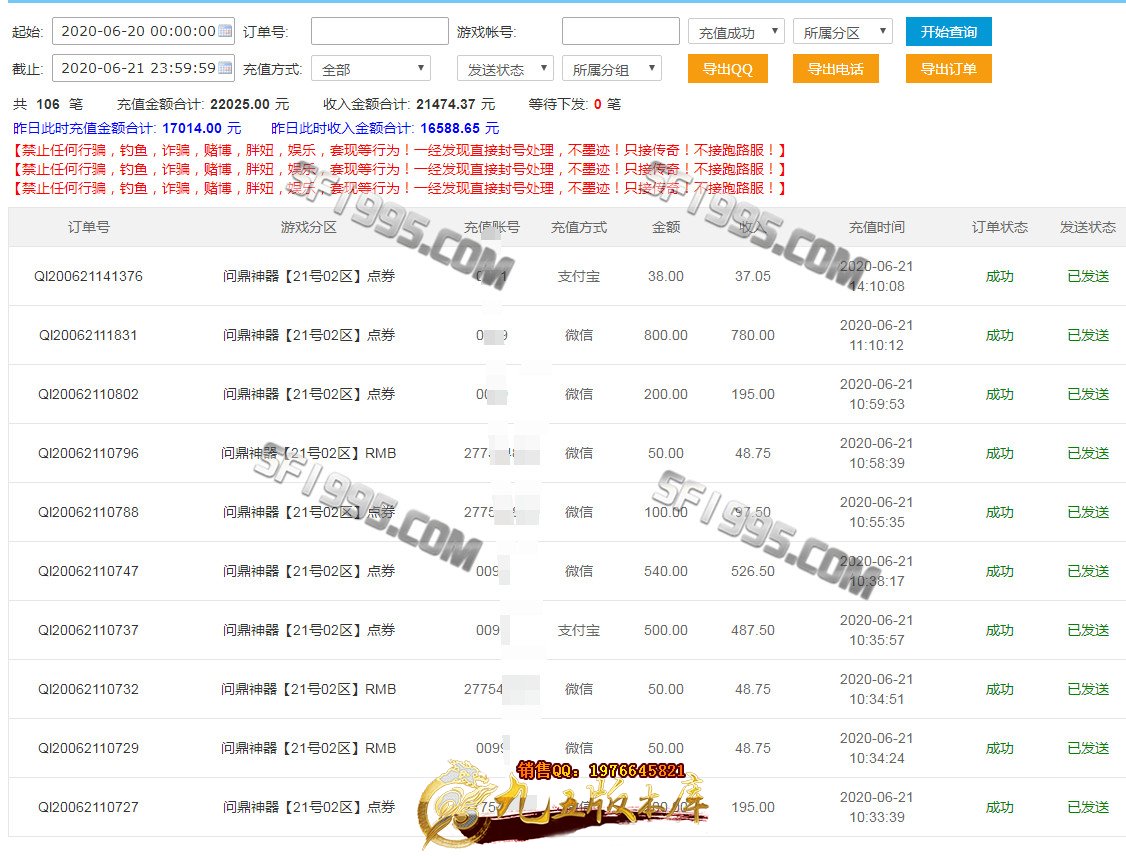Open the 所属分区 dropdown
Image resolution: width=1126 pixels, height=856 pixels.
[x=841, y=32]
